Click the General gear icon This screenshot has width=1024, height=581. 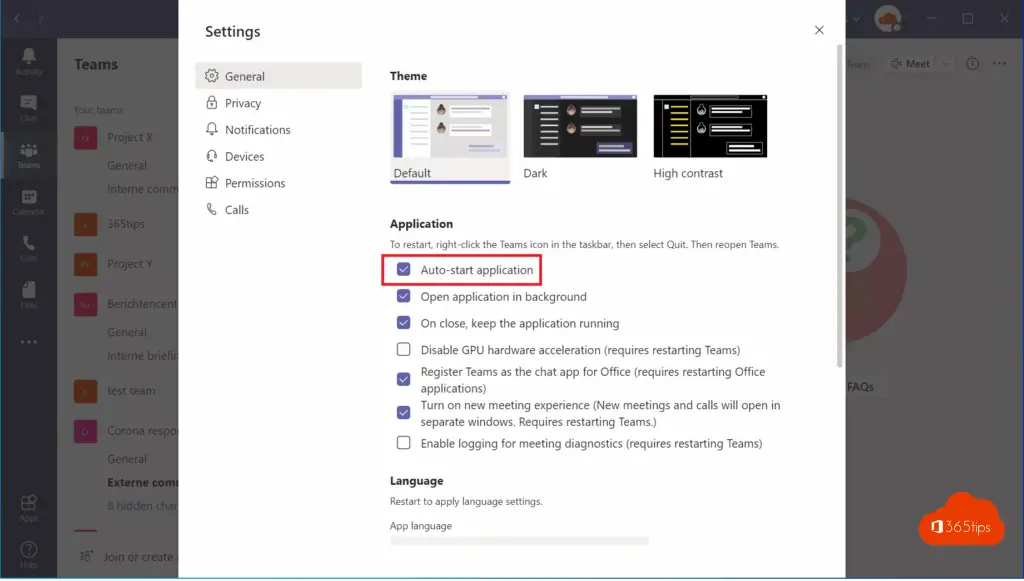(212, 76)
